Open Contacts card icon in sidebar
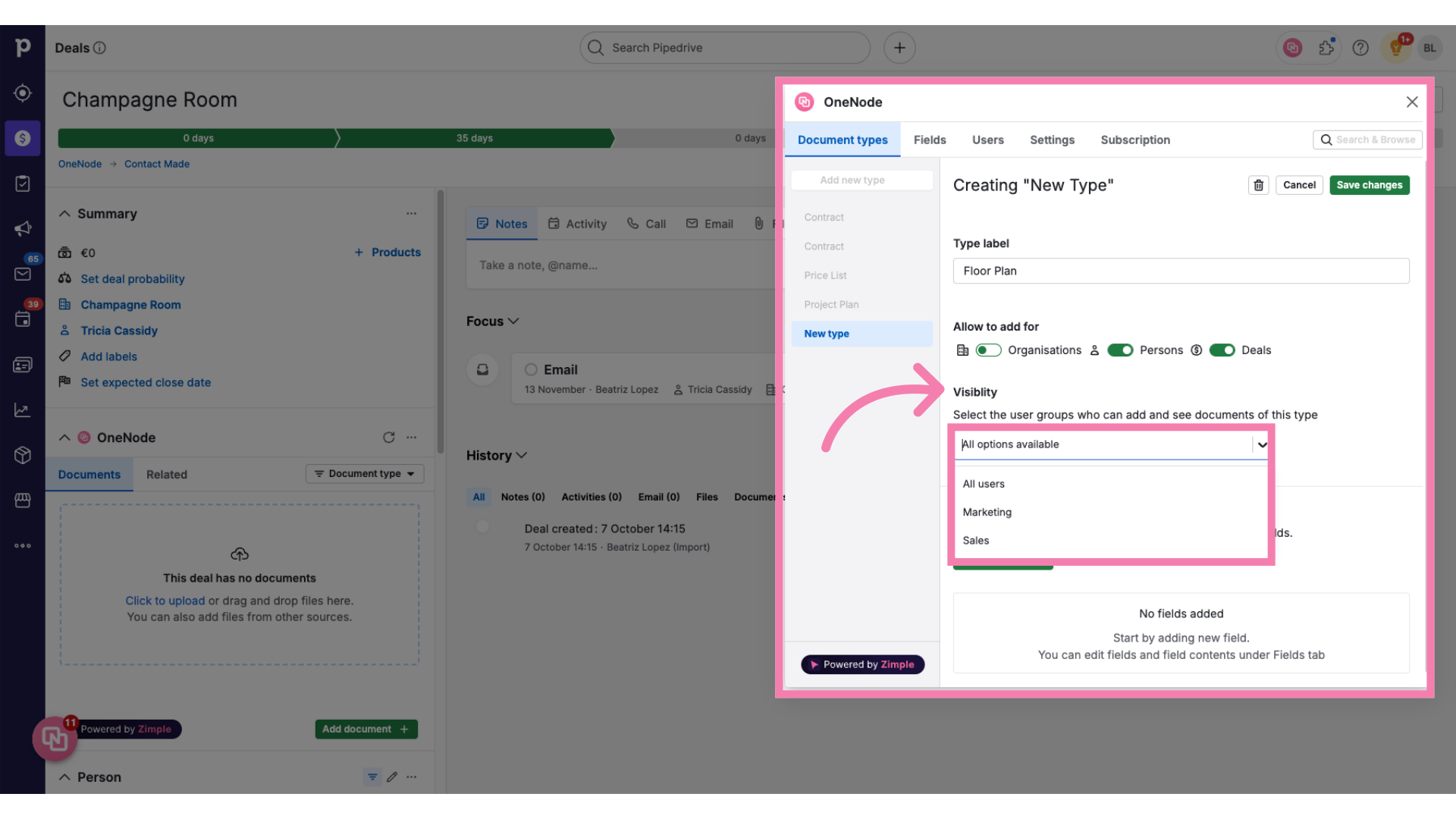 23,365
